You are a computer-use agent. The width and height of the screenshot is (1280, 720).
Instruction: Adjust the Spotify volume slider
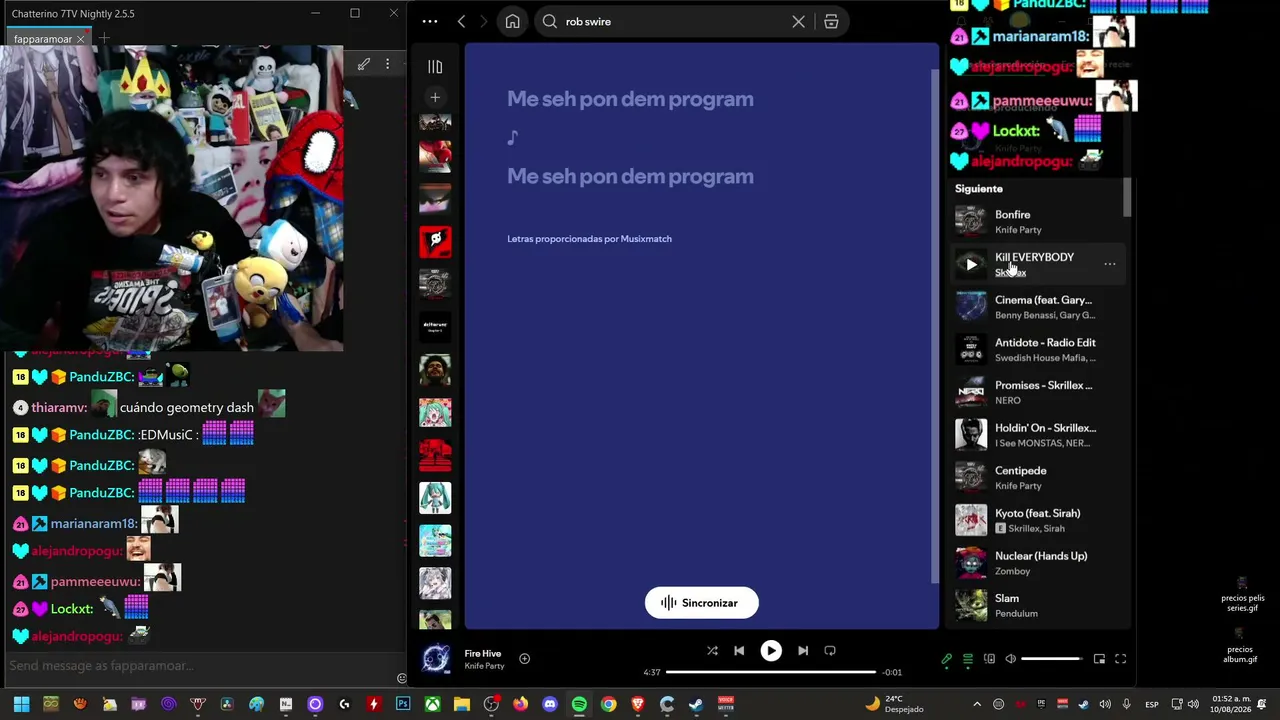1051,659
